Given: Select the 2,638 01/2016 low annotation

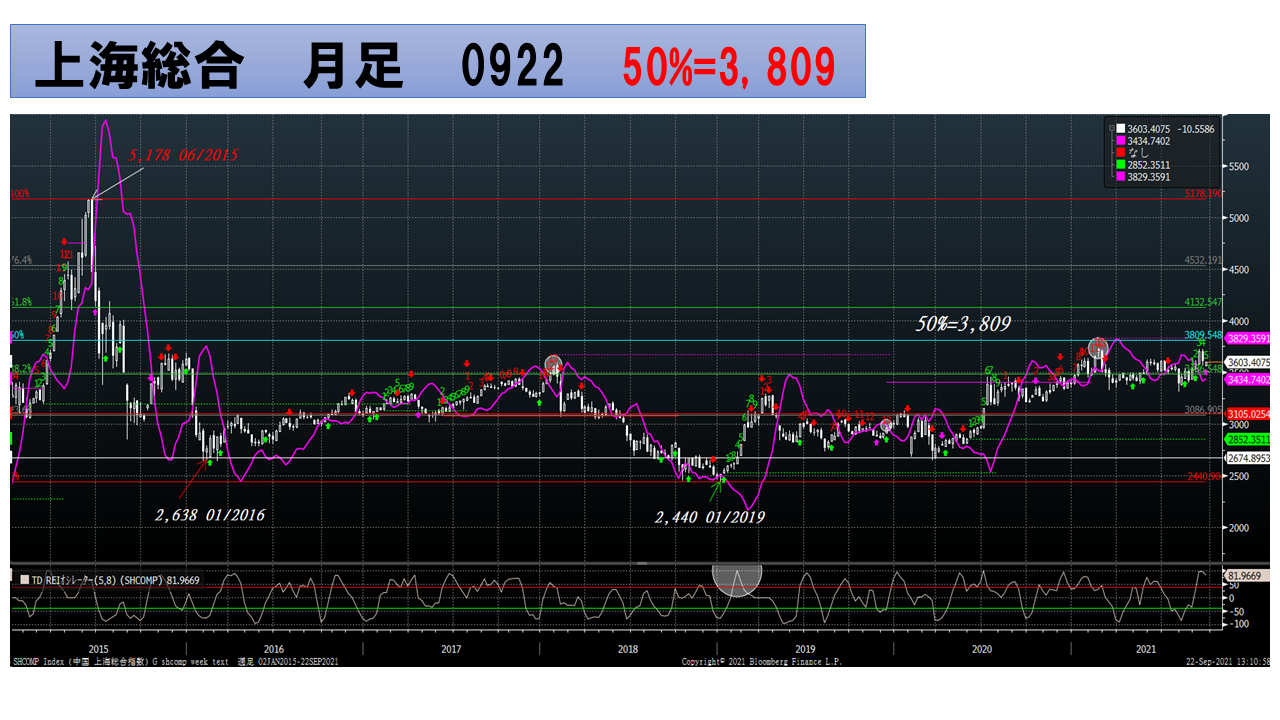Looking at the screenshot, I should [209, 515].
